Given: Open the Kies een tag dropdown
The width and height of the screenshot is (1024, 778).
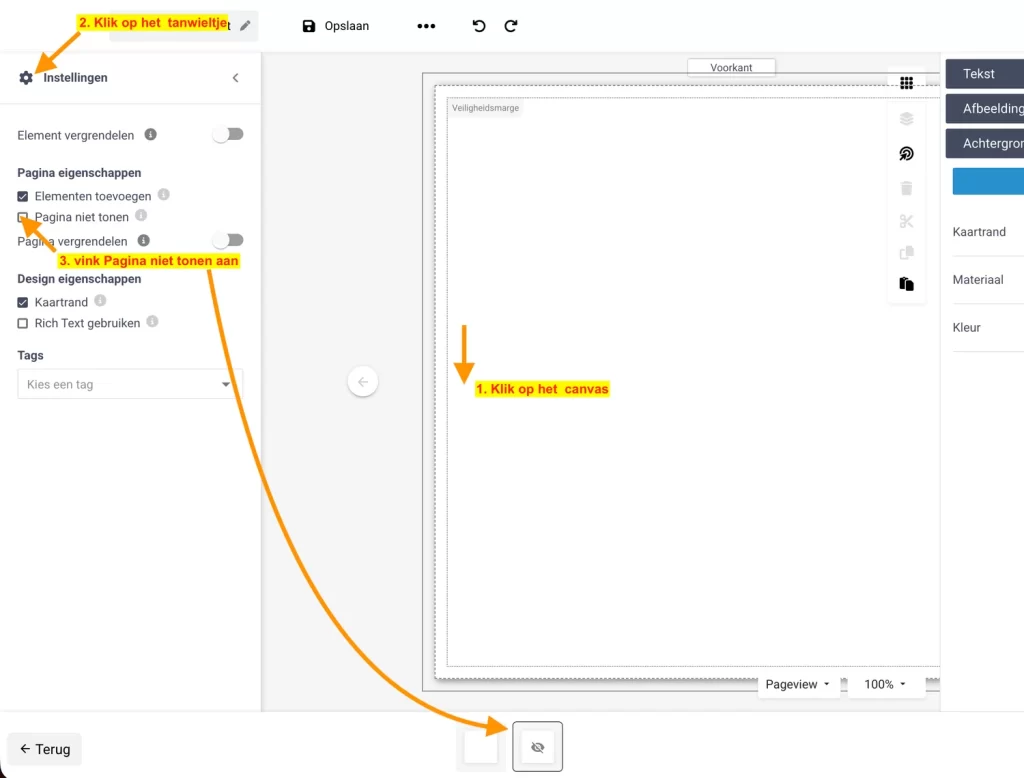Looking at the screenshot, I should click(130, 384).
